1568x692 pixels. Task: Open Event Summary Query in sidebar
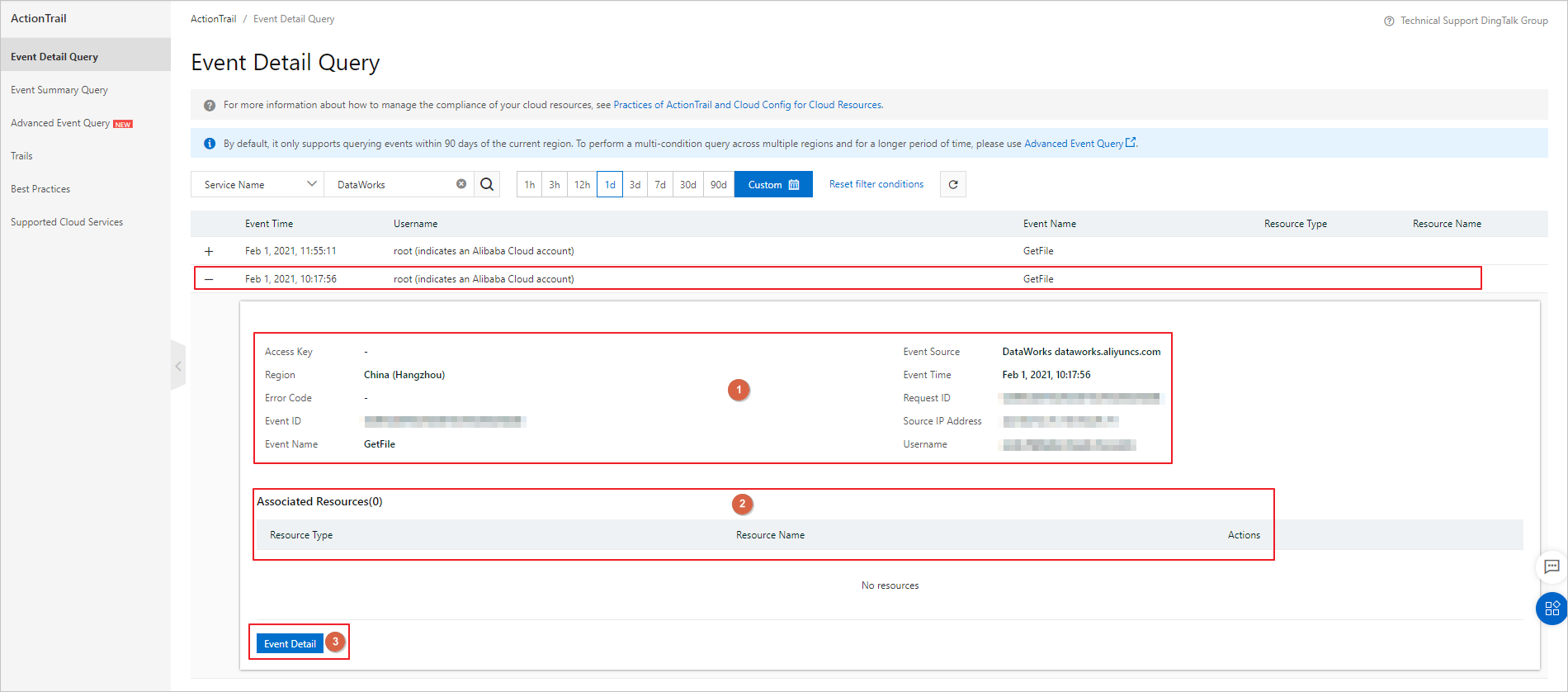coord(59,90)
